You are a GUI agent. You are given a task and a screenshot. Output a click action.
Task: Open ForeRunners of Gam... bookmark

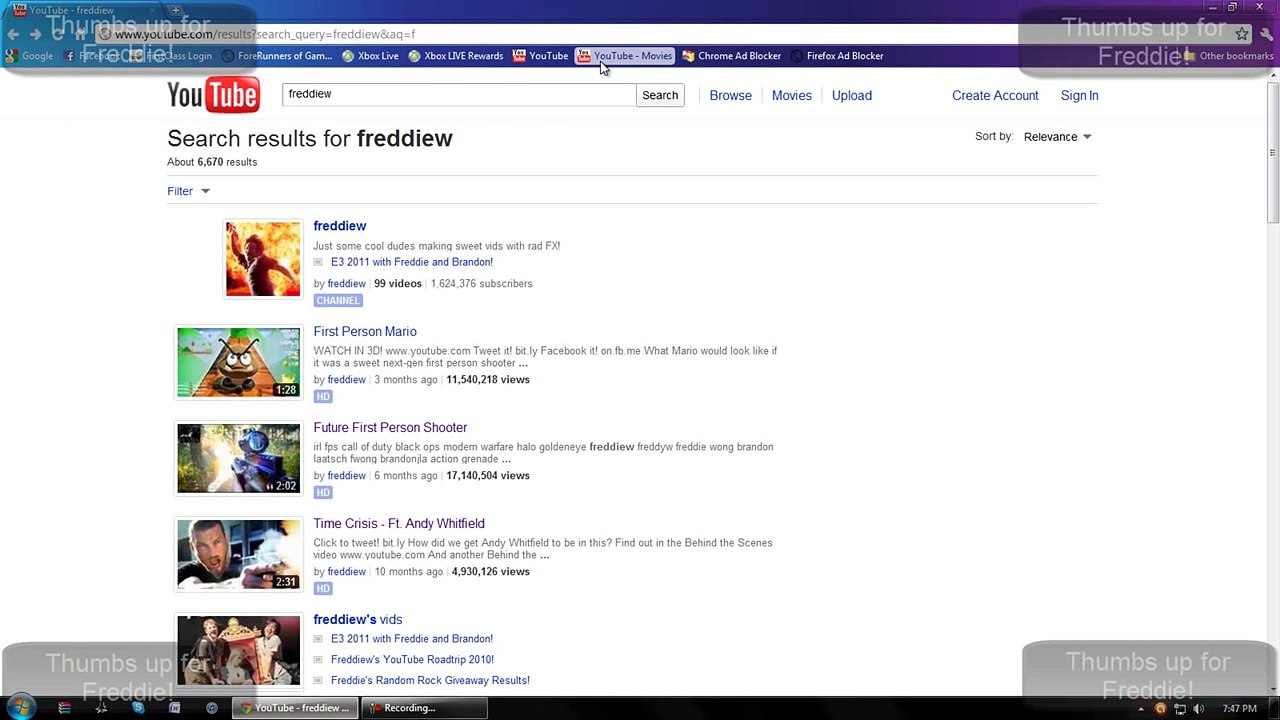tap(277, 56)
